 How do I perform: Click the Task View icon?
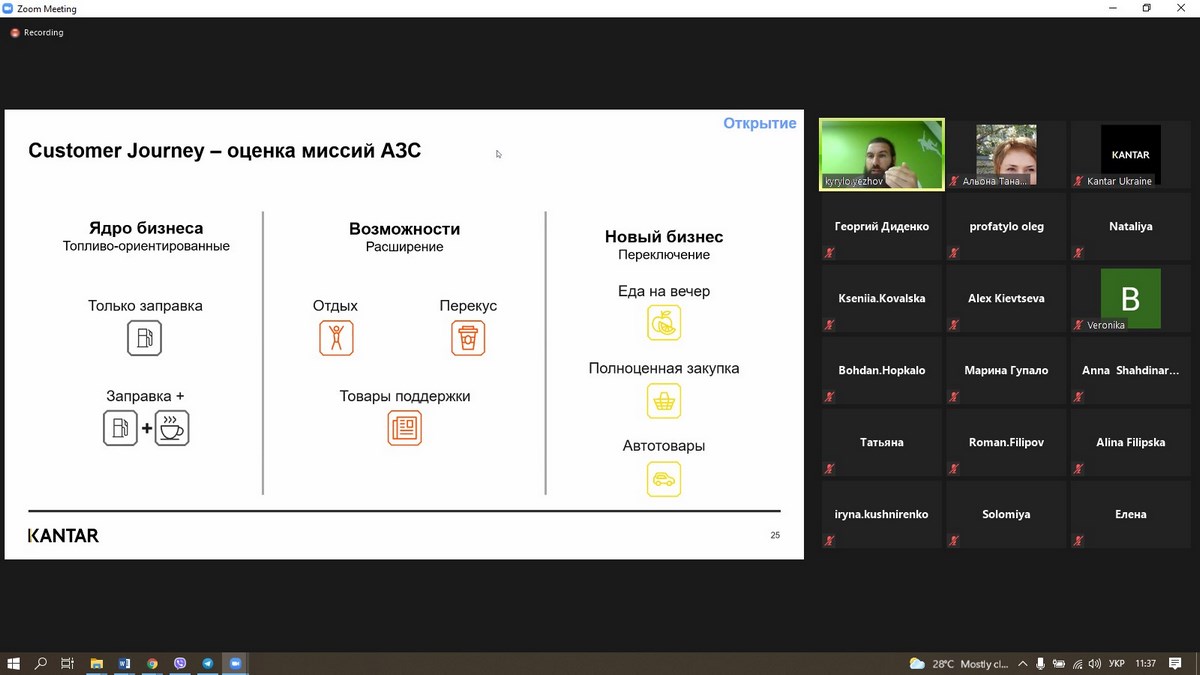tap(68, 663)
